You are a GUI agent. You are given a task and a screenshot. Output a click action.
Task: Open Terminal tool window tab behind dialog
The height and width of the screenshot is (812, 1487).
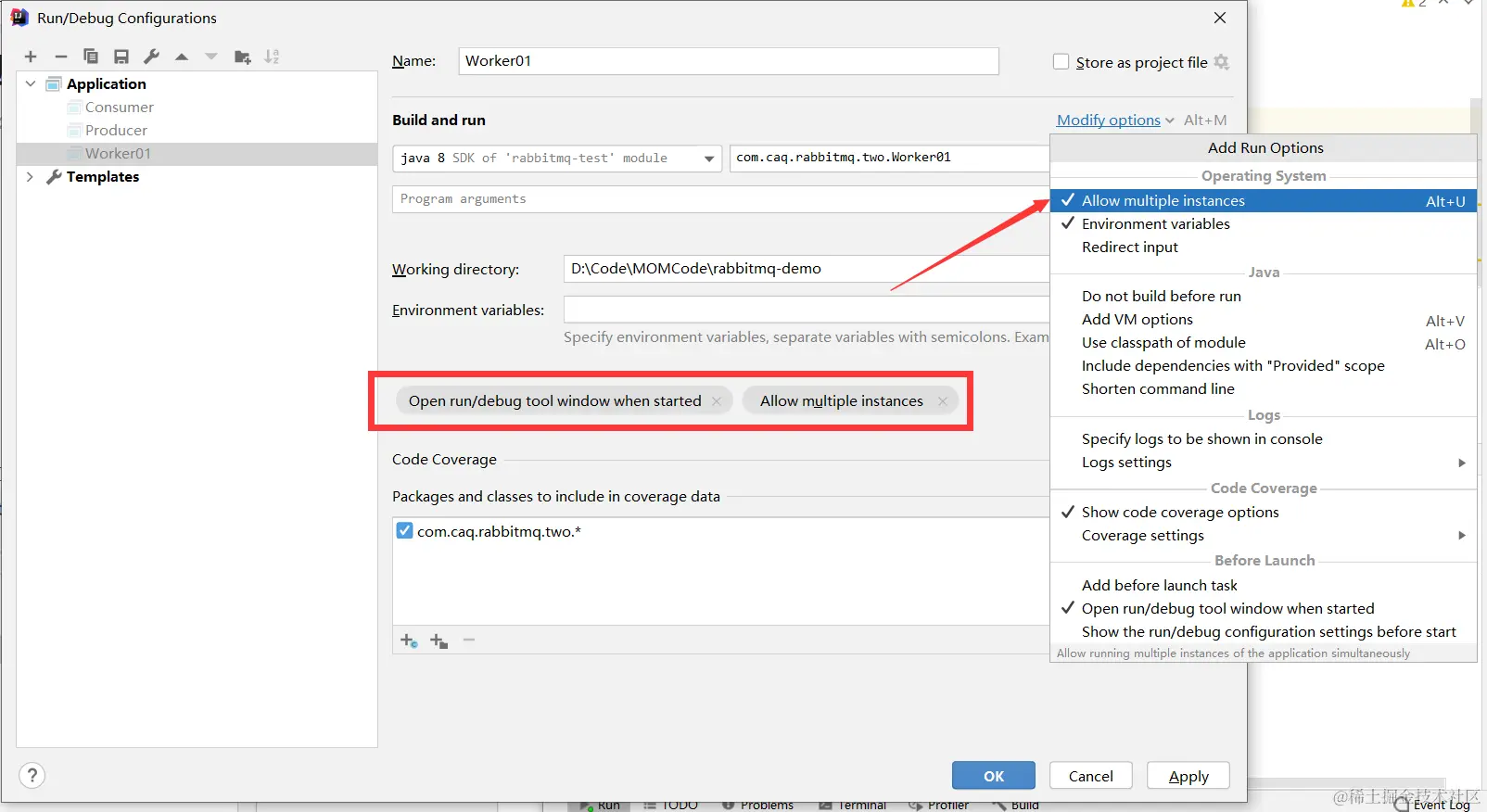point(853,805)
